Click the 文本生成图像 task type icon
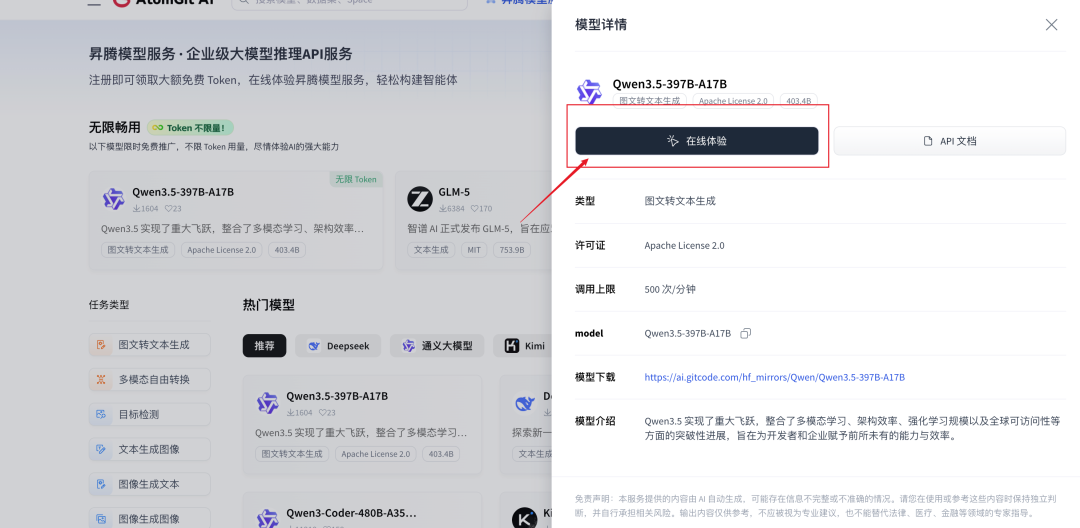The width and height of the screenshot is (1080, 528). (101, 449)
